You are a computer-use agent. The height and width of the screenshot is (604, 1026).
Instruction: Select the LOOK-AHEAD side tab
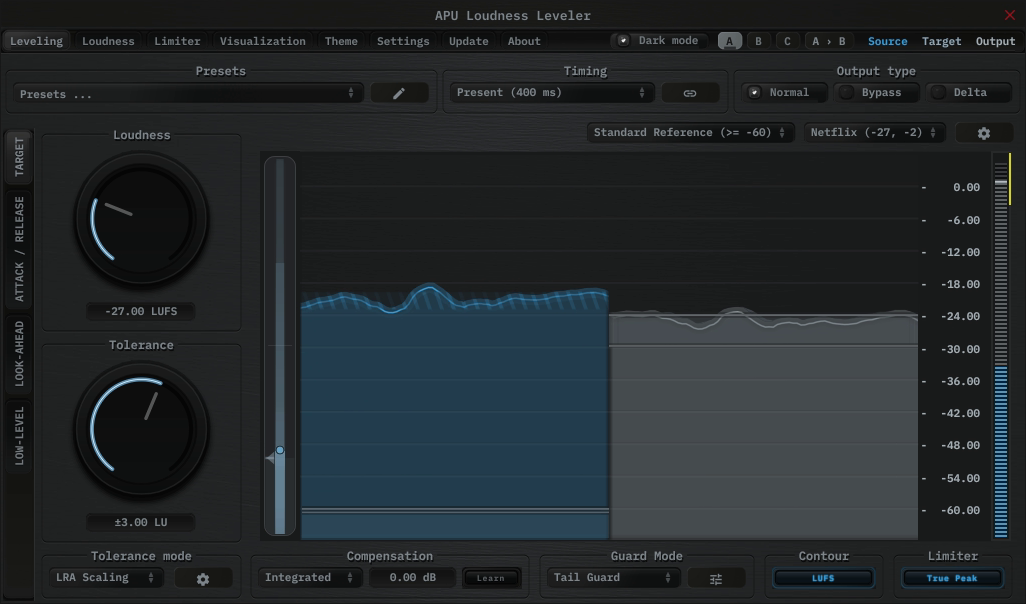click(19, 353)
